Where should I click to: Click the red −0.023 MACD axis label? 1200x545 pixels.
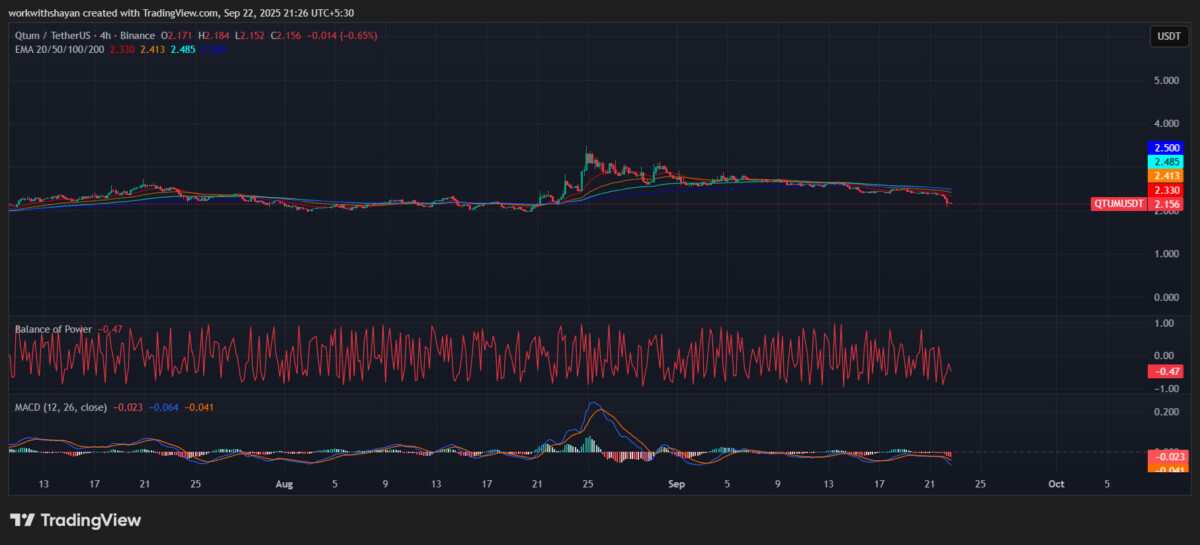click(x=1167, y=457)
